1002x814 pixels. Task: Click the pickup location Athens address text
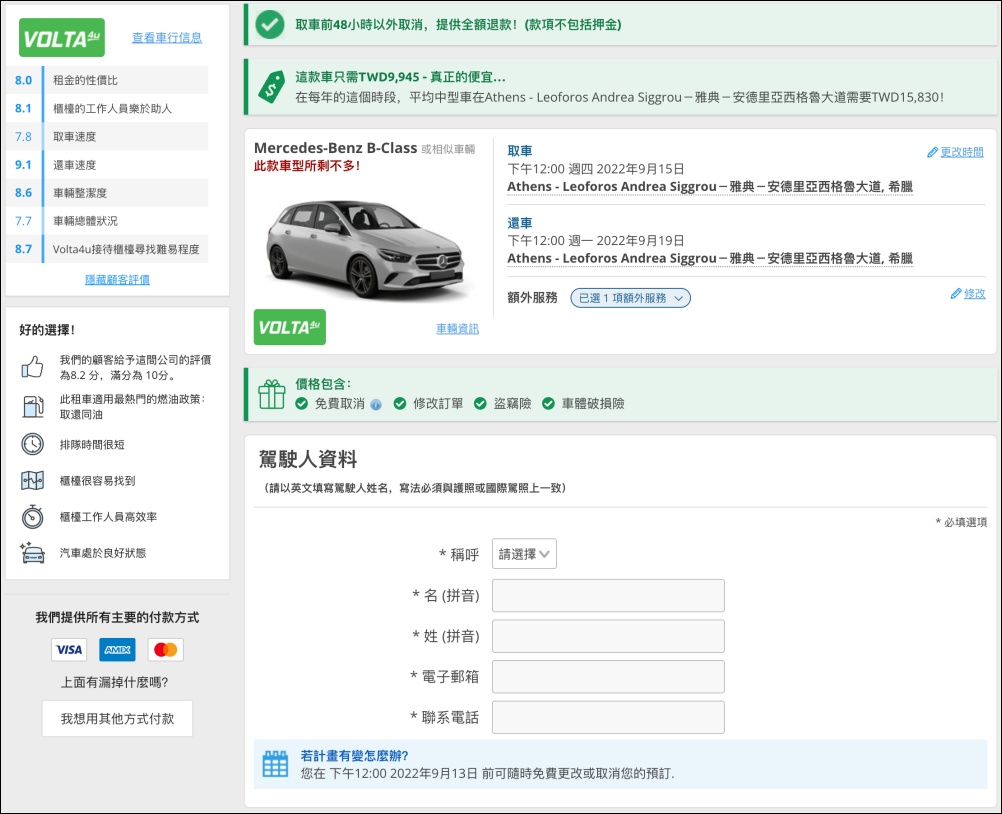[710, 187]
